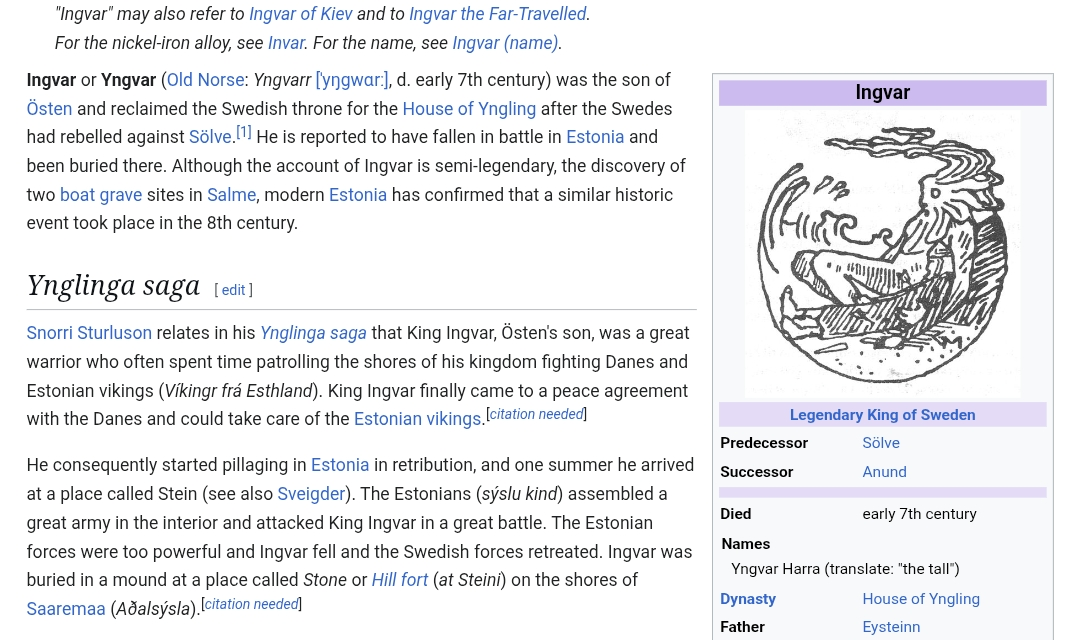Open citation needed after Aðalsýsla
The image size is (1080, 640).
(x=251, y=604)
